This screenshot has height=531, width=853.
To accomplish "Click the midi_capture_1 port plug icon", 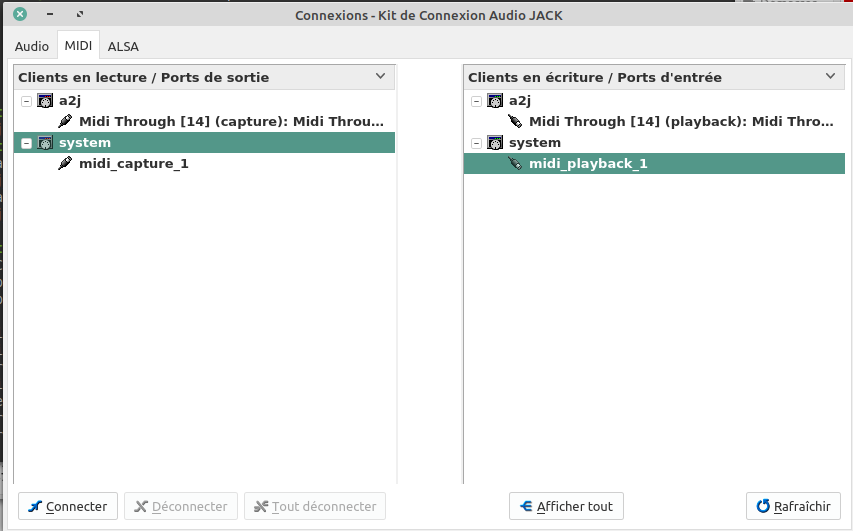I will (65, 164).
